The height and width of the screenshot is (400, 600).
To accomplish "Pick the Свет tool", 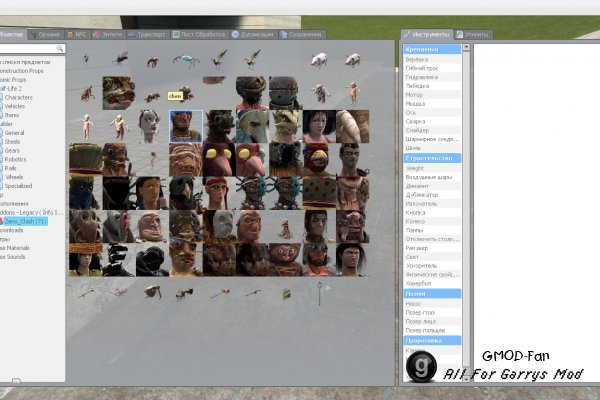I will coord(432,257).
